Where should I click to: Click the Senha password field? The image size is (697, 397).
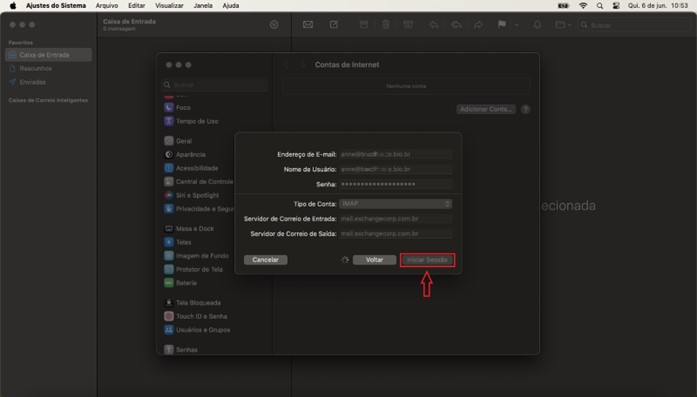[x=396, y=184]
